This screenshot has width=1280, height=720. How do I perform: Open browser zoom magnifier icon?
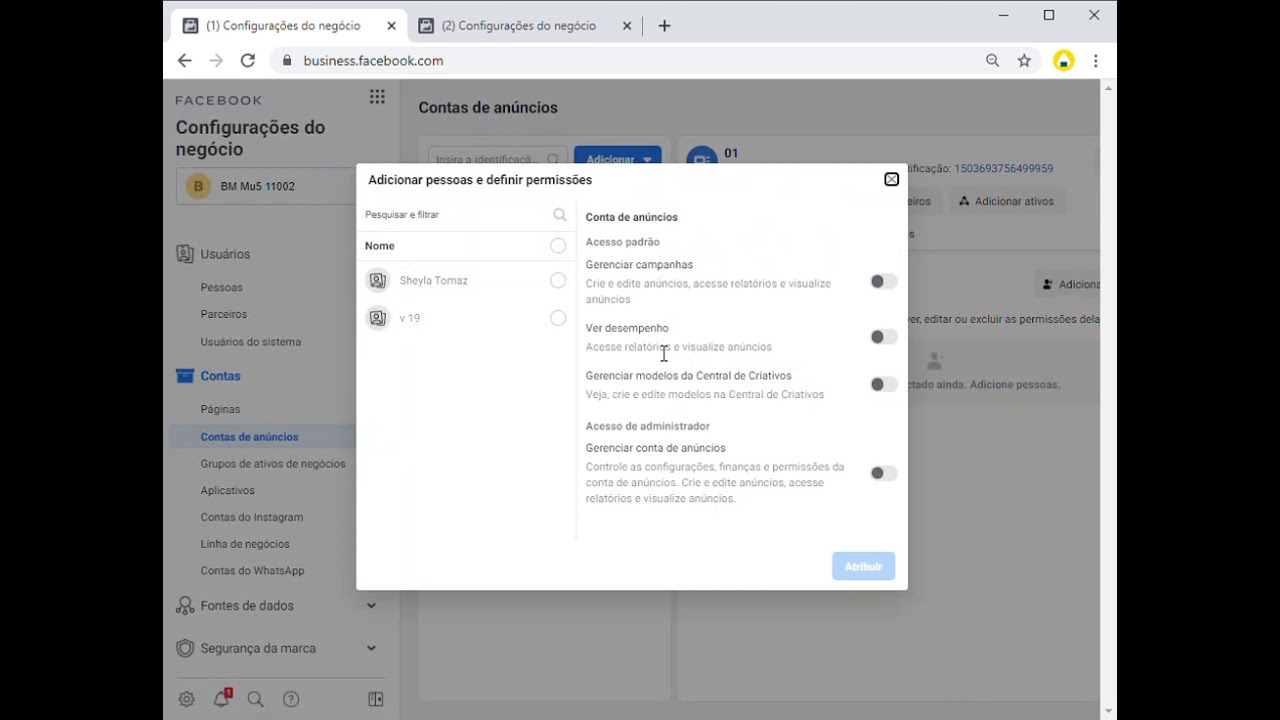click(992, 61)
